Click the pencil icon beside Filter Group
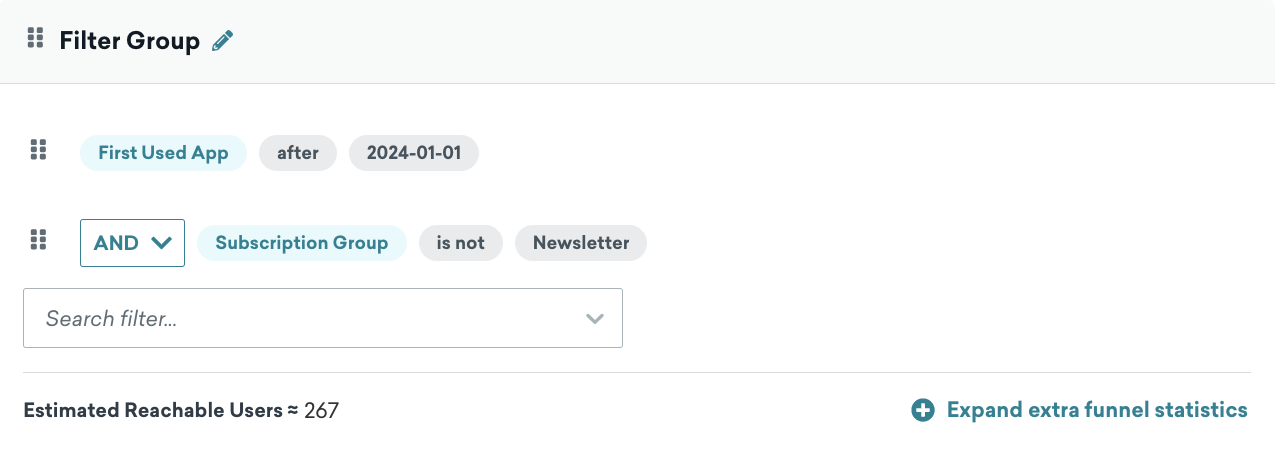 point(222,41)
